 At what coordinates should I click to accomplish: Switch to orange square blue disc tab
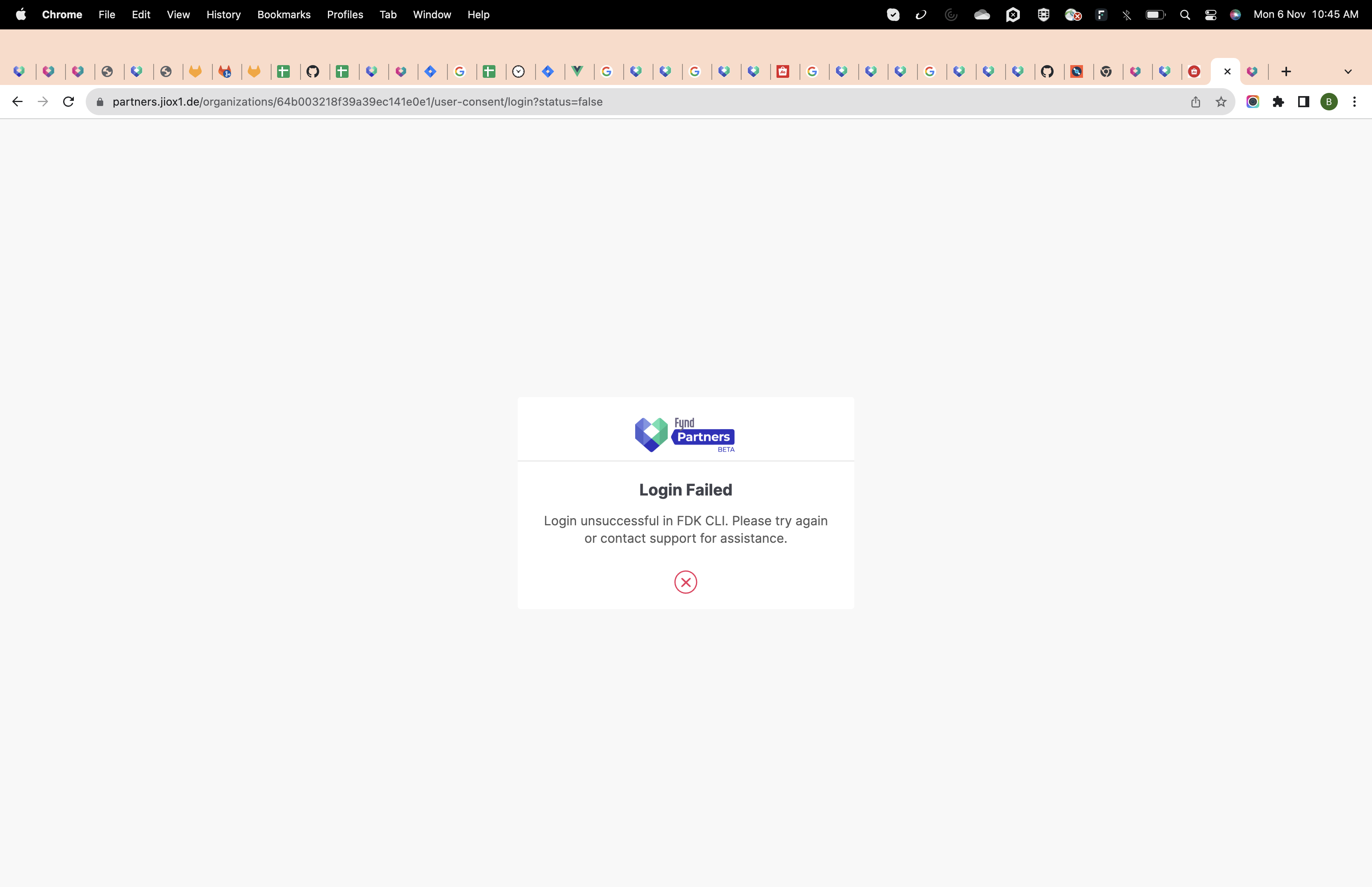1077,71
